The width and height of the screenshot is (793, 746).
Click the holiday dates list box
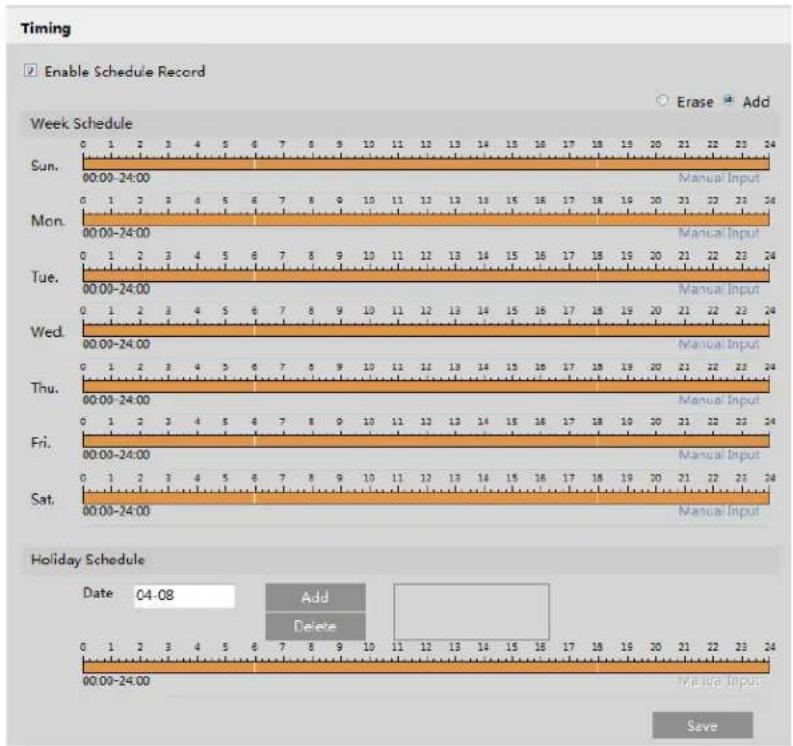click(471, 611)
